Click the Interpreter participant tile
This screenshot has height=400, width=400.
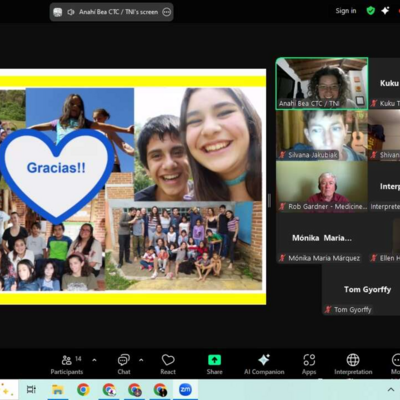[384, 187]
